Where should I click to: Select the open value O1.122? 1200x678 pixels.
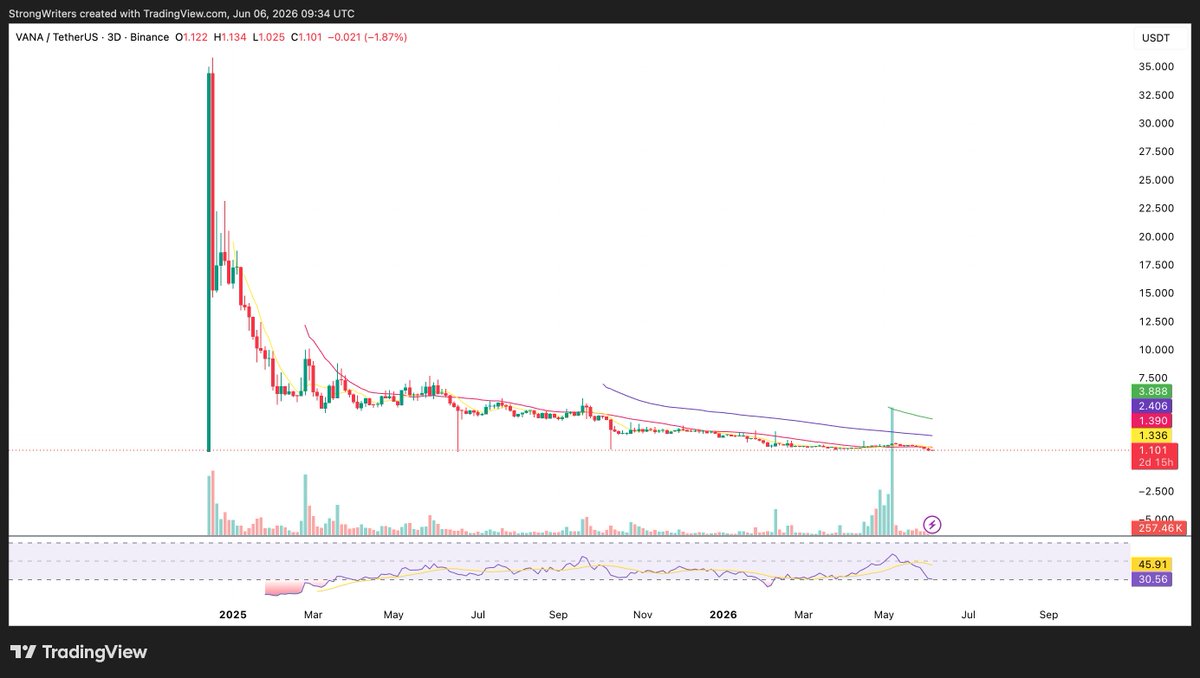(x=193, y=37)
